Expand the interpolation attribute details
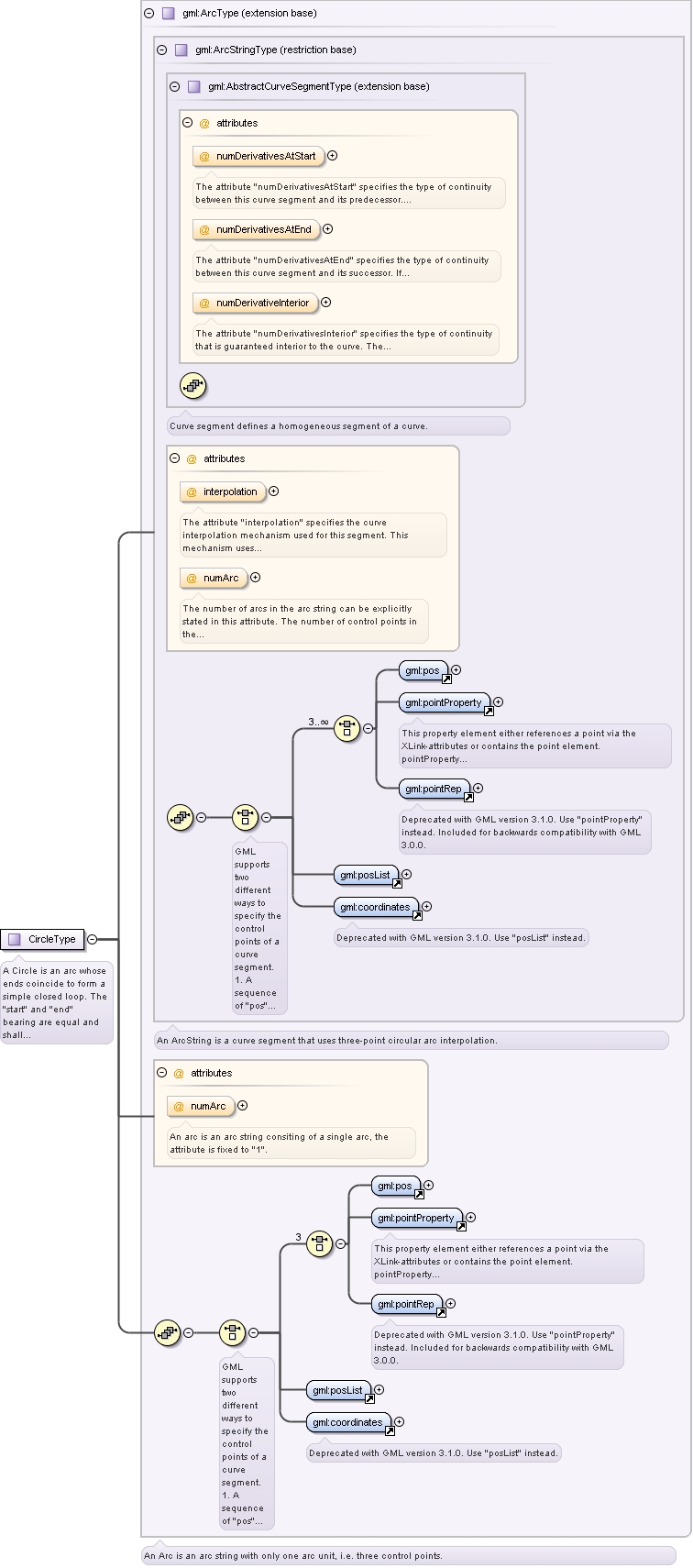Screen dimensions: 693x1568 click(x=273, y=491)
